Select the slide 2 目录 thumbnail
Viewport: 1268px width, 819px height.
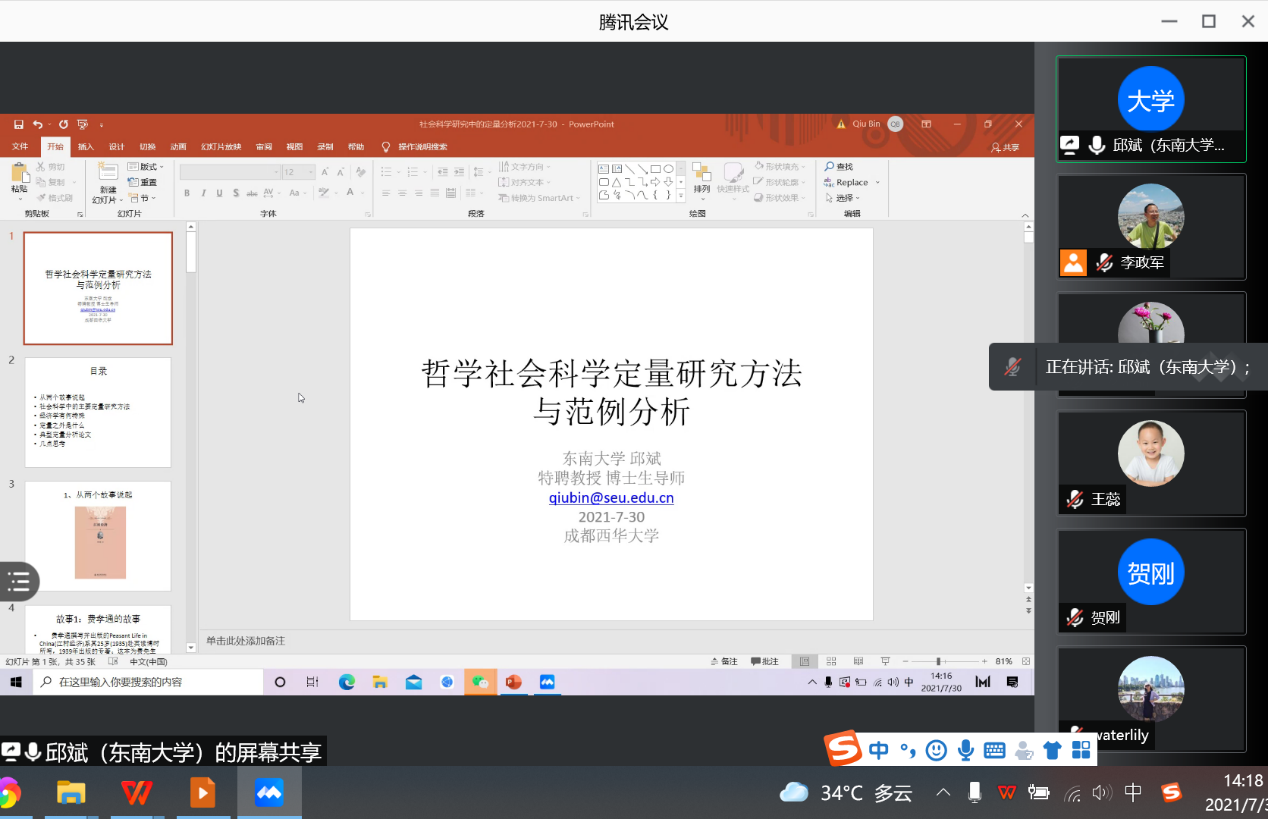98,412
